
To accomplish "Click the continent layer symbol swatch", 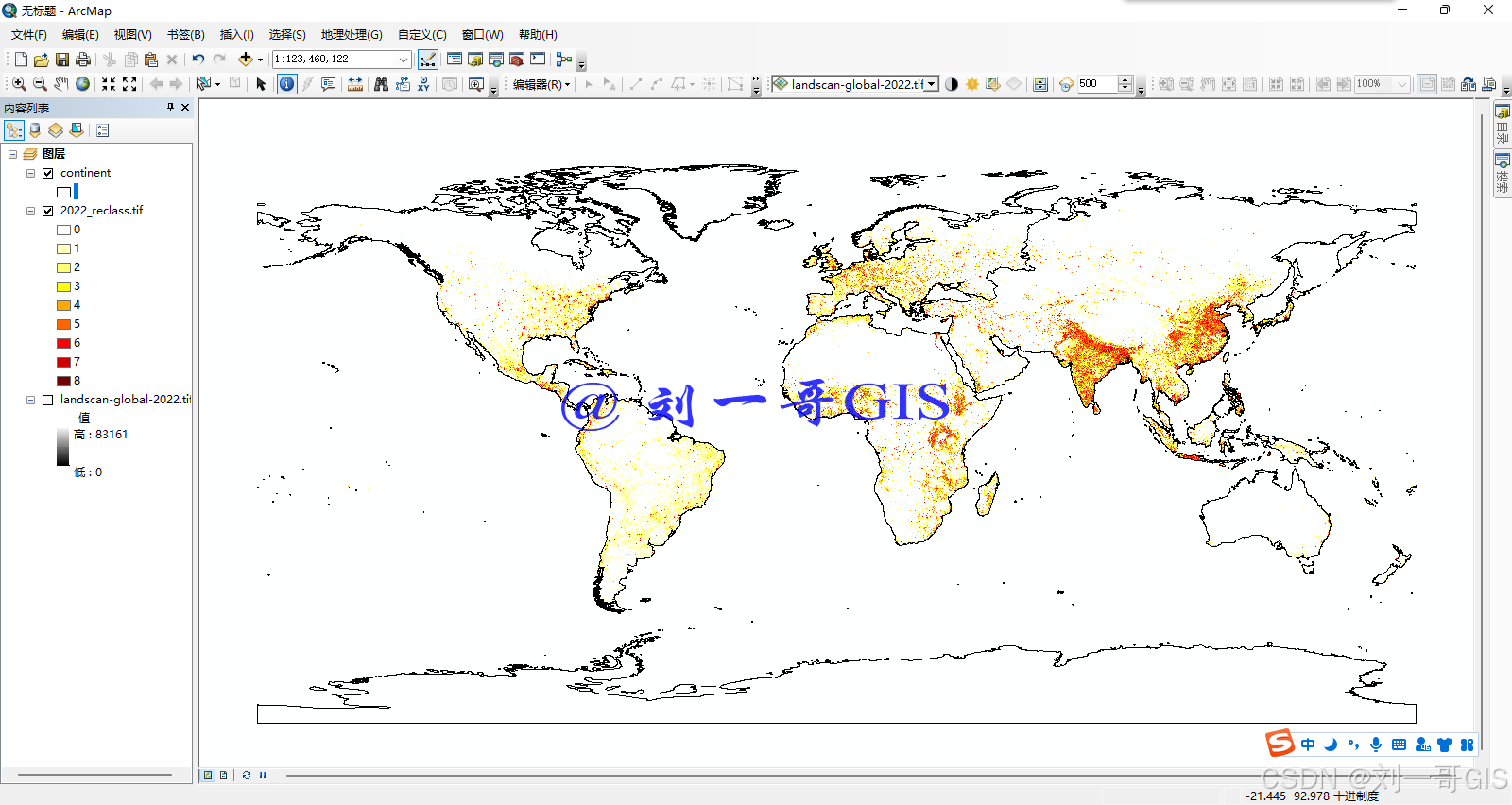I will click(64, 192).
